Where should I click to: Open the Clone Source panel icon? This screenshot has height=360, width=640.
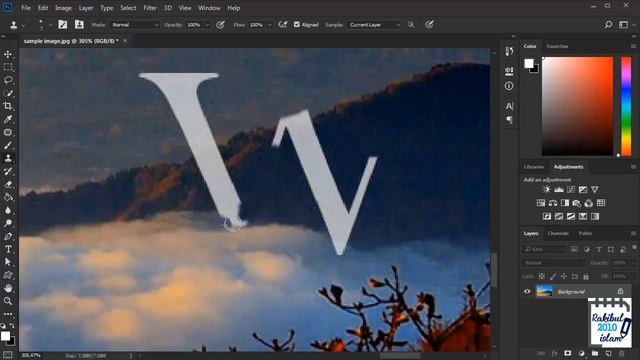coord(79,24)
